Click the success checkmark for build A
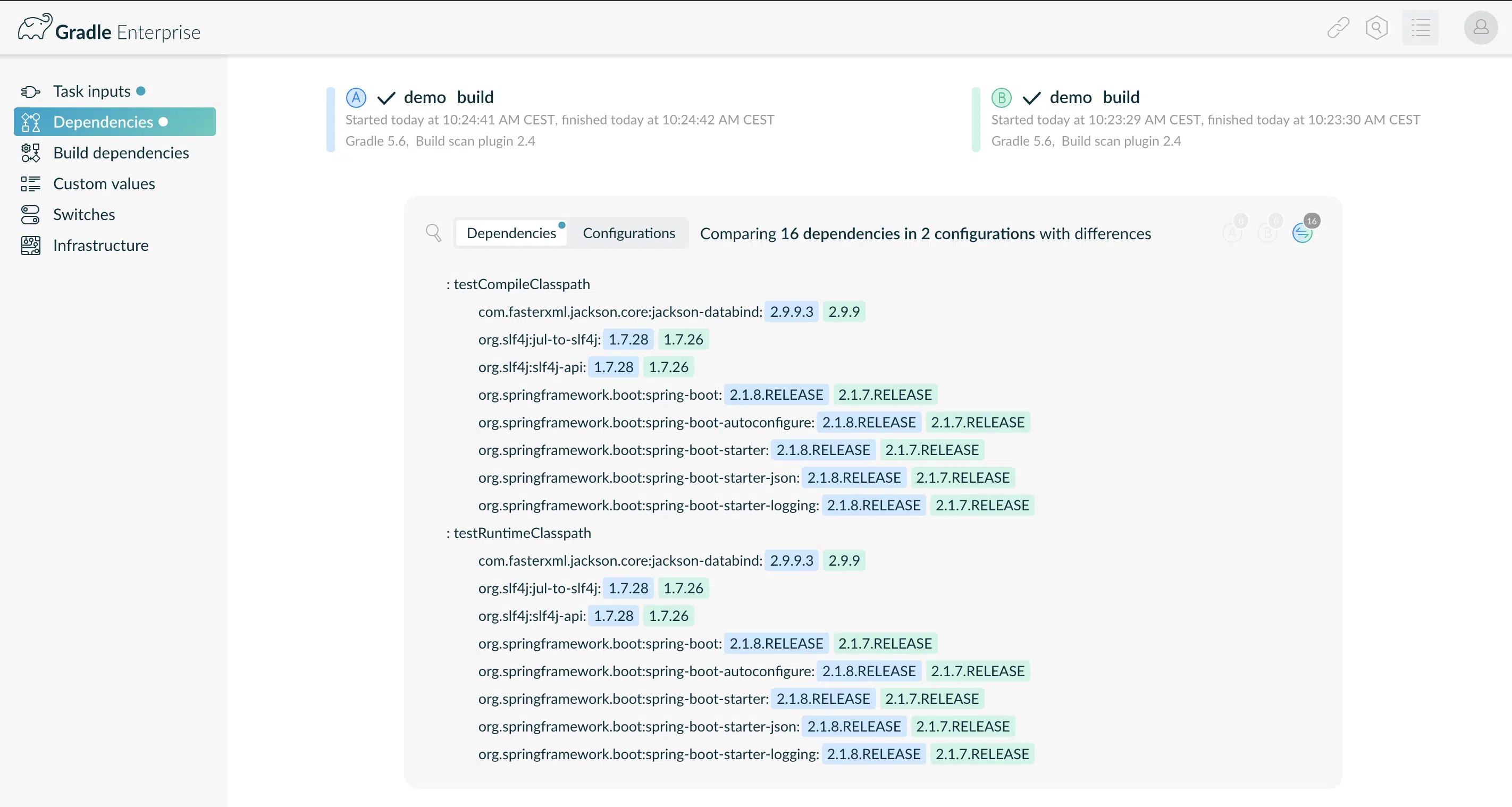Screen dimensions: 1512x807 tap(385, 98)
